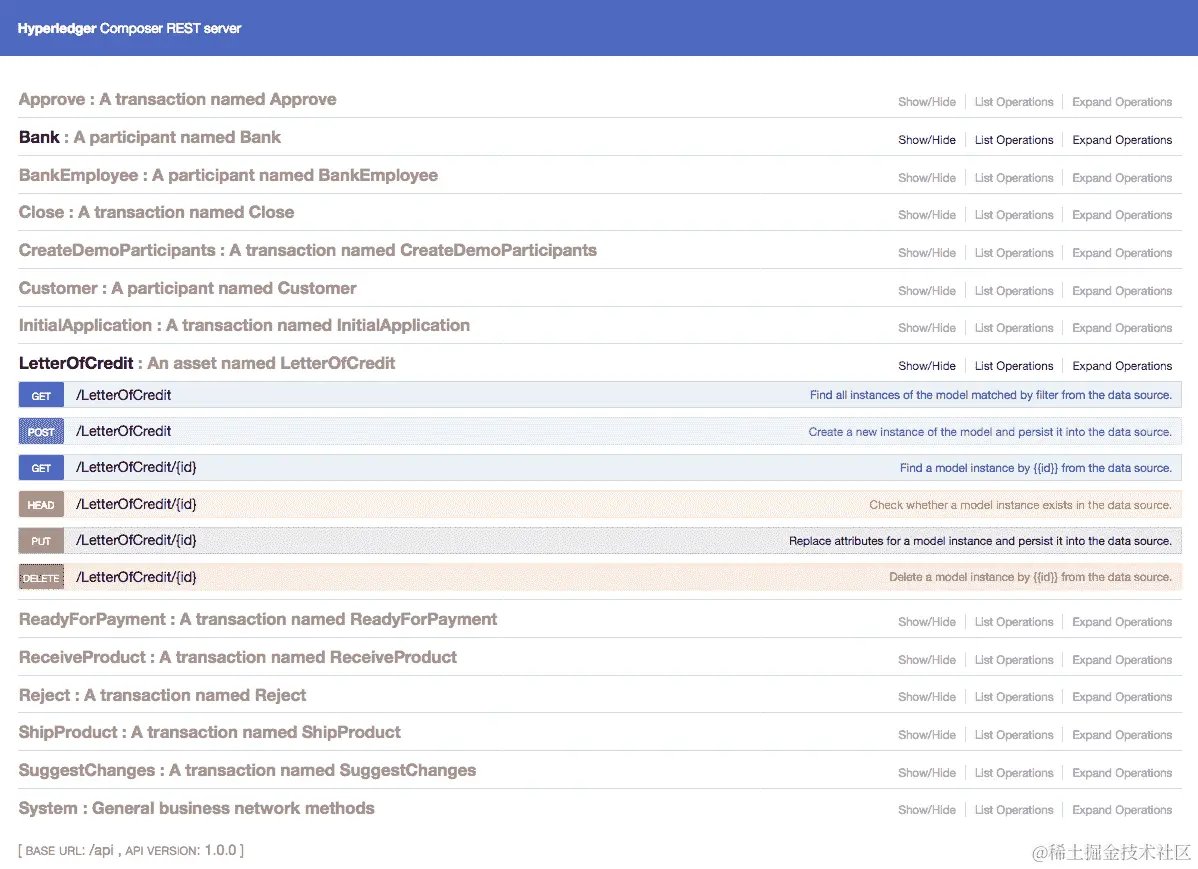Click Show/Hide for LetterOfCredit
This screenshot has height=869, width=1198.
pyautogui.click(x=927, y=366)
